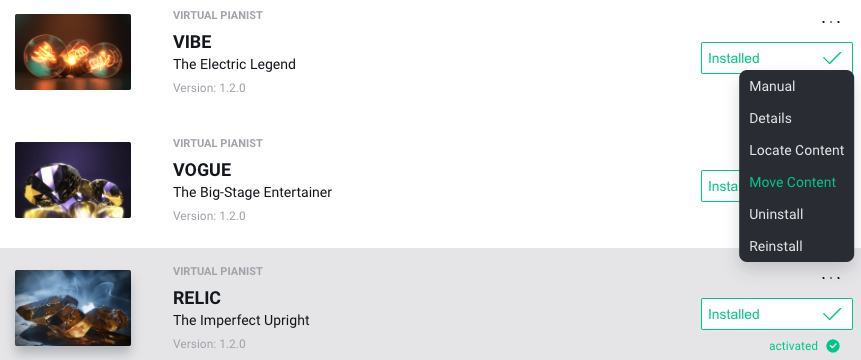Open the VIBE light bulbs thumbnail
The image size is (861, 360).
click(x=73, y=52)
